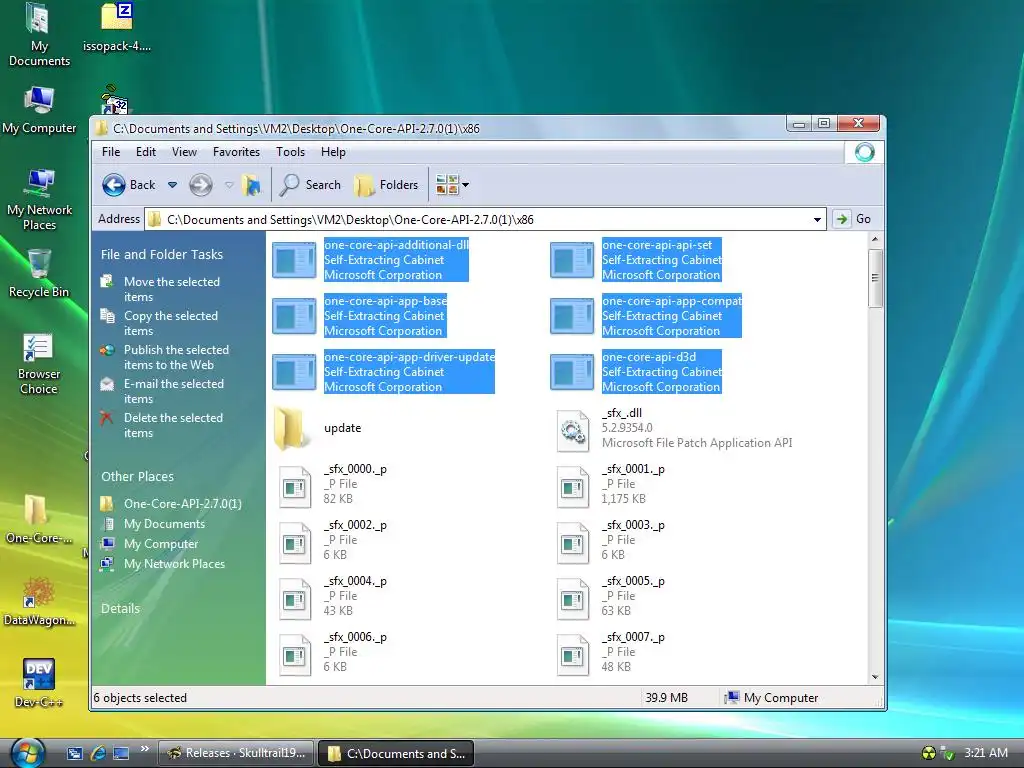Select one-core-api-app-base file icon
This screenshot has height=768, width=1024.
click(294, 316)
